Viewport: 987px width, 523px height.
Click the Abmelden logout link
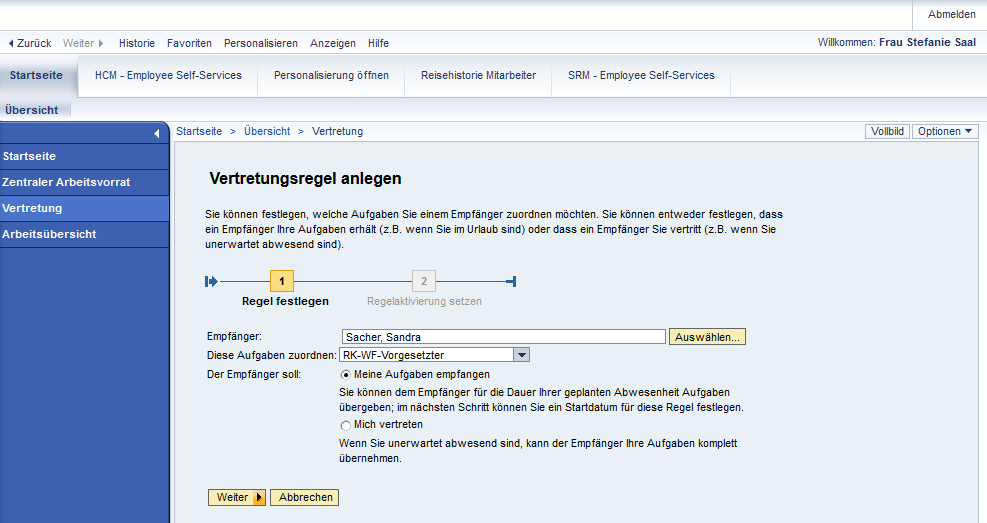(x=951, y=14)
